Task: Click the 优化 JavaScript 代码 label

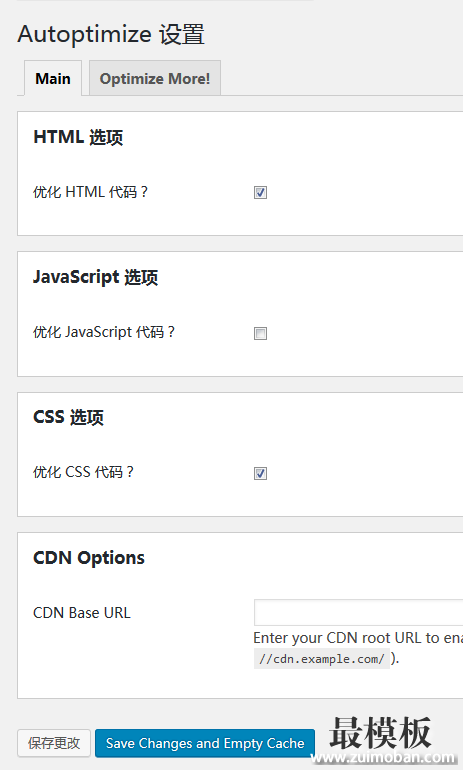Action: 104,332
